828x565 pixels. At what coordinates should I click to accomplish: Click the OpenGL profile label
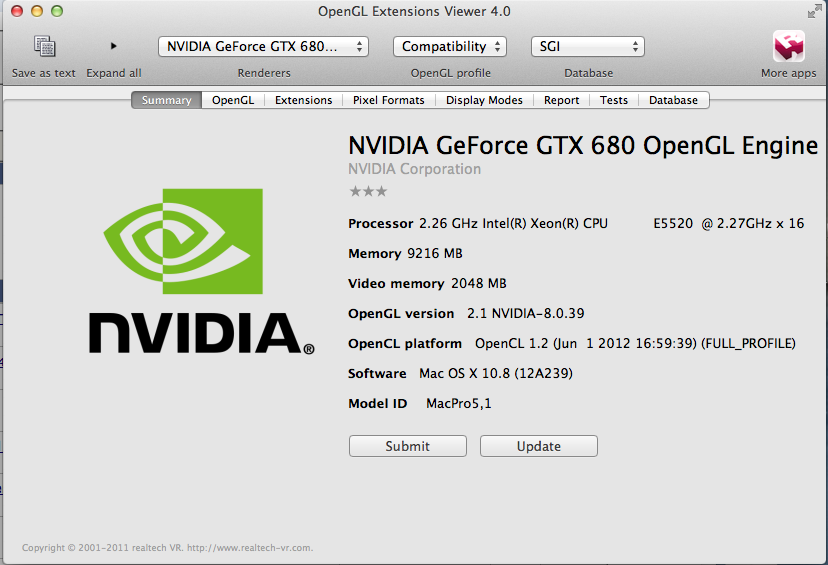tap(450, 73)
